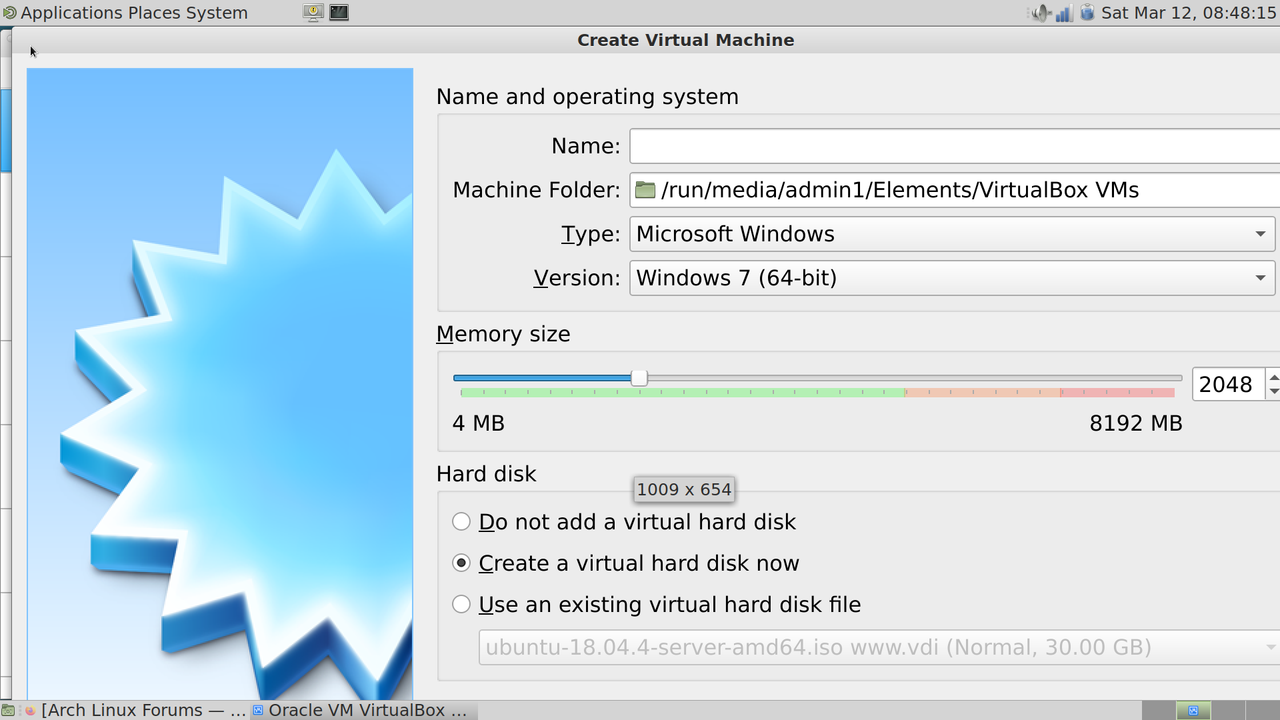Select 'Create a virtual hard disk now'
The width and height of the screenshot is (1280, 720).
(626, 563)
